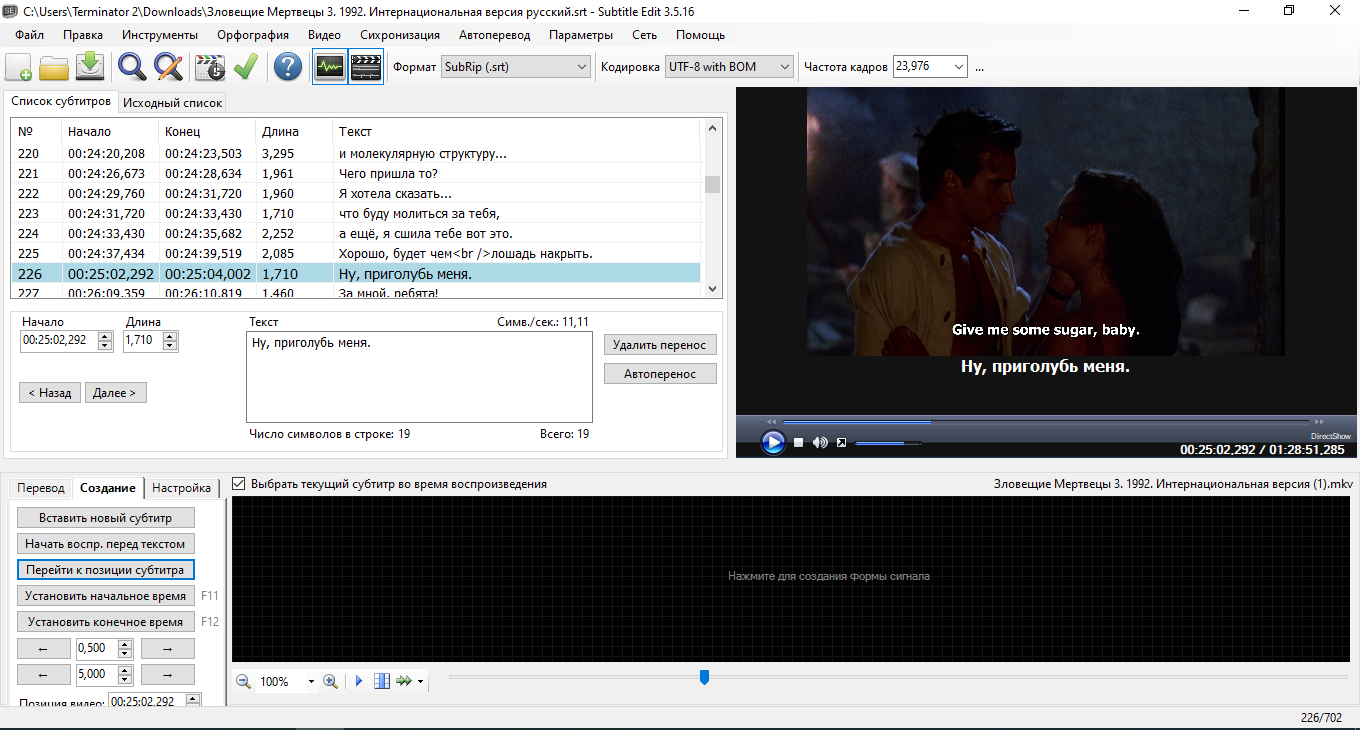Click the green double-arrow icon under waveform
1360x730 pixels.
[403, 681]
